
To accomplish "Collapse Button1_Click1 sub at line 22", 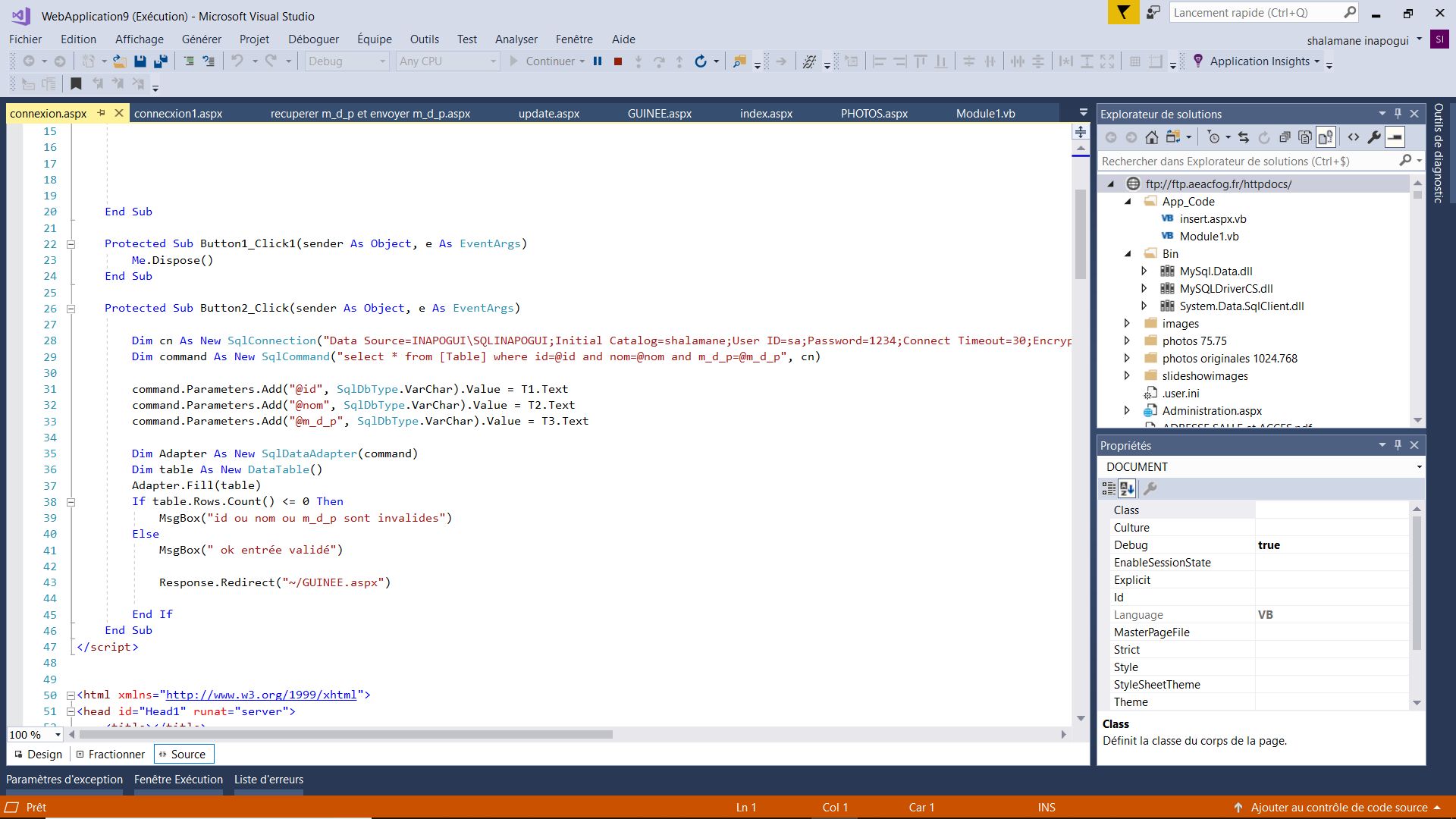I will coord(71,244).
